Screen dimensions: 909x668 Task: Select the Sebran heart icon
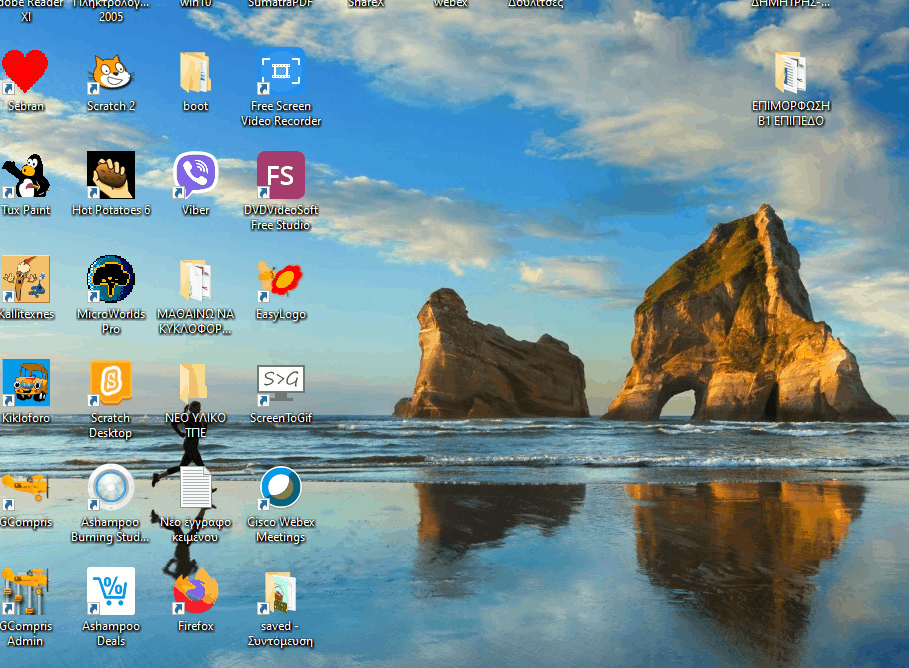pyautogui.click(x=25, y=73)
